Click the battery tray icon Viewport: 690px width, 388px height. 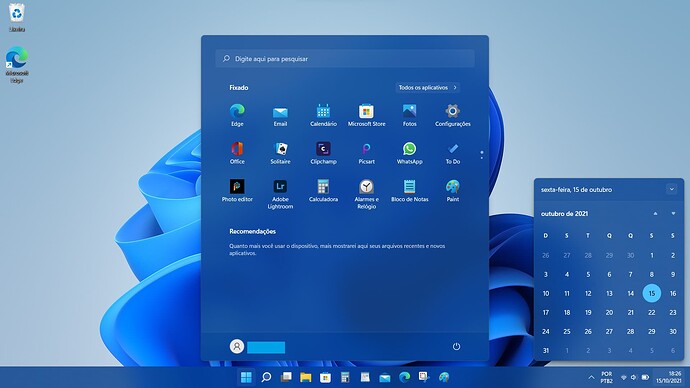[x=646, y=377]
